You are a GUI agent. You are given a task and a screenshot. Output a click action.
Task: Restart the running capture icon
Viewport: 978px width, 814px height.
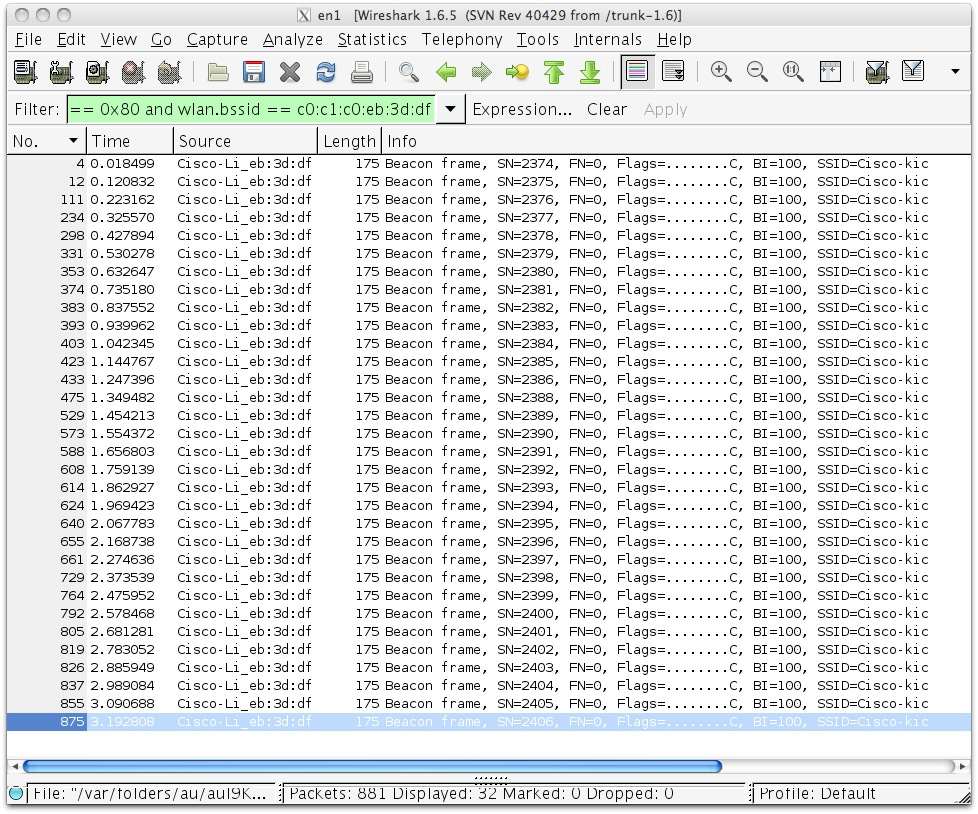(169, 72)
